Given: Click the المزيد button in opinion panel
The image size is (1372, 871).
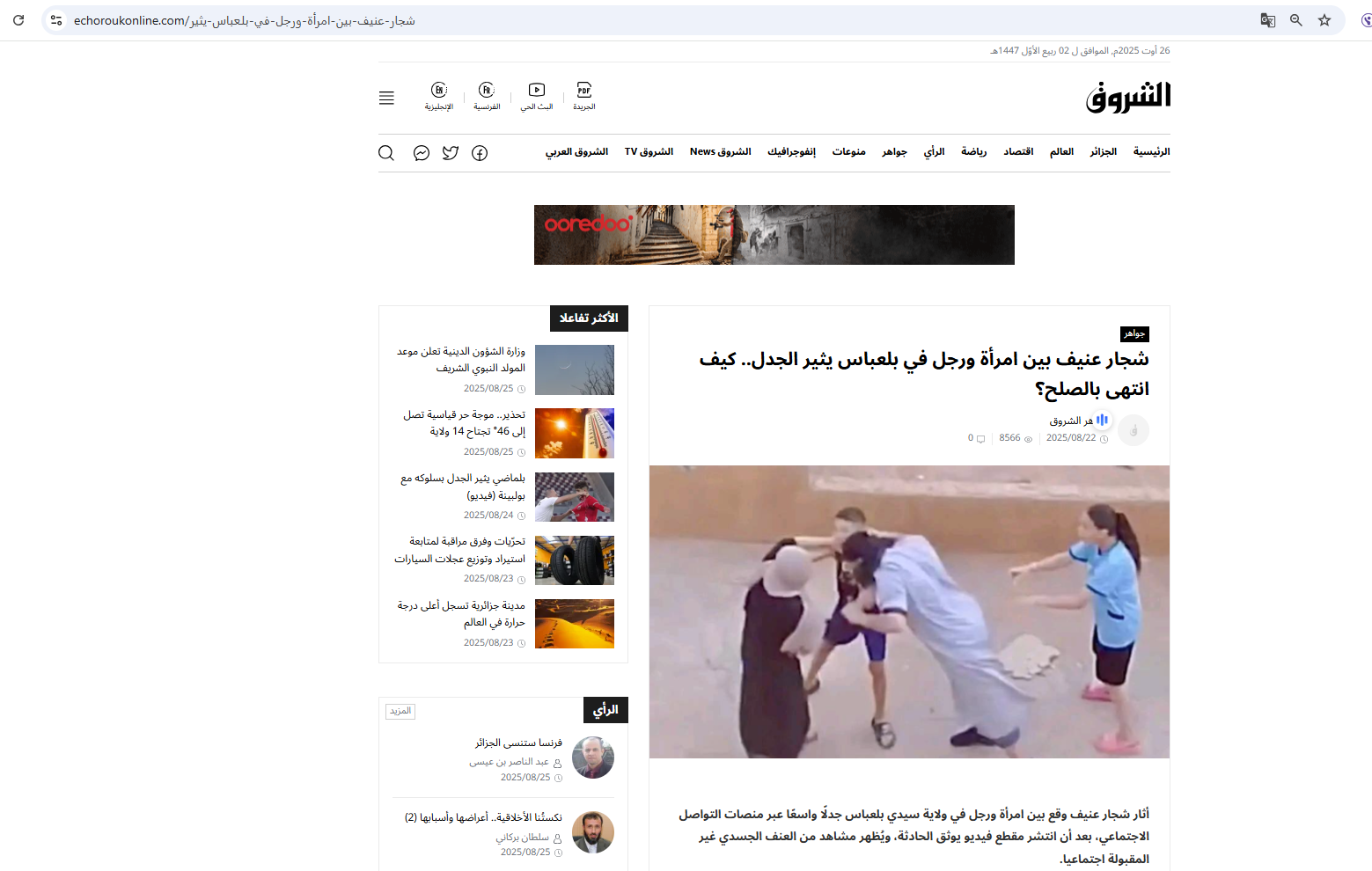Looking at the screenshot, I should coord(400,711).
